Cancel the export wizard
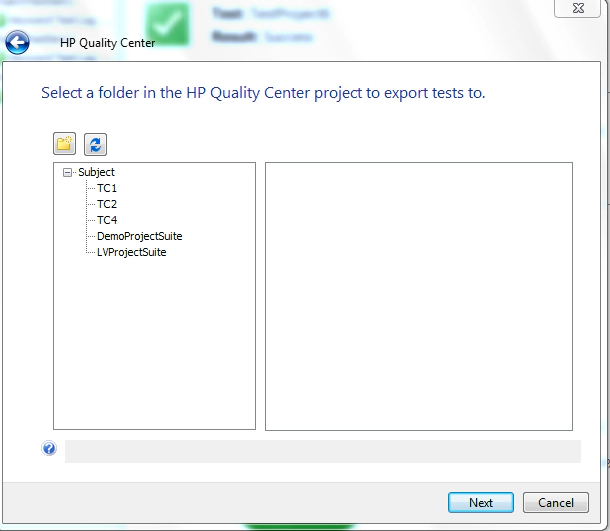Image resolution: width=610 pixels, height=531 pixels. point(555,502)
